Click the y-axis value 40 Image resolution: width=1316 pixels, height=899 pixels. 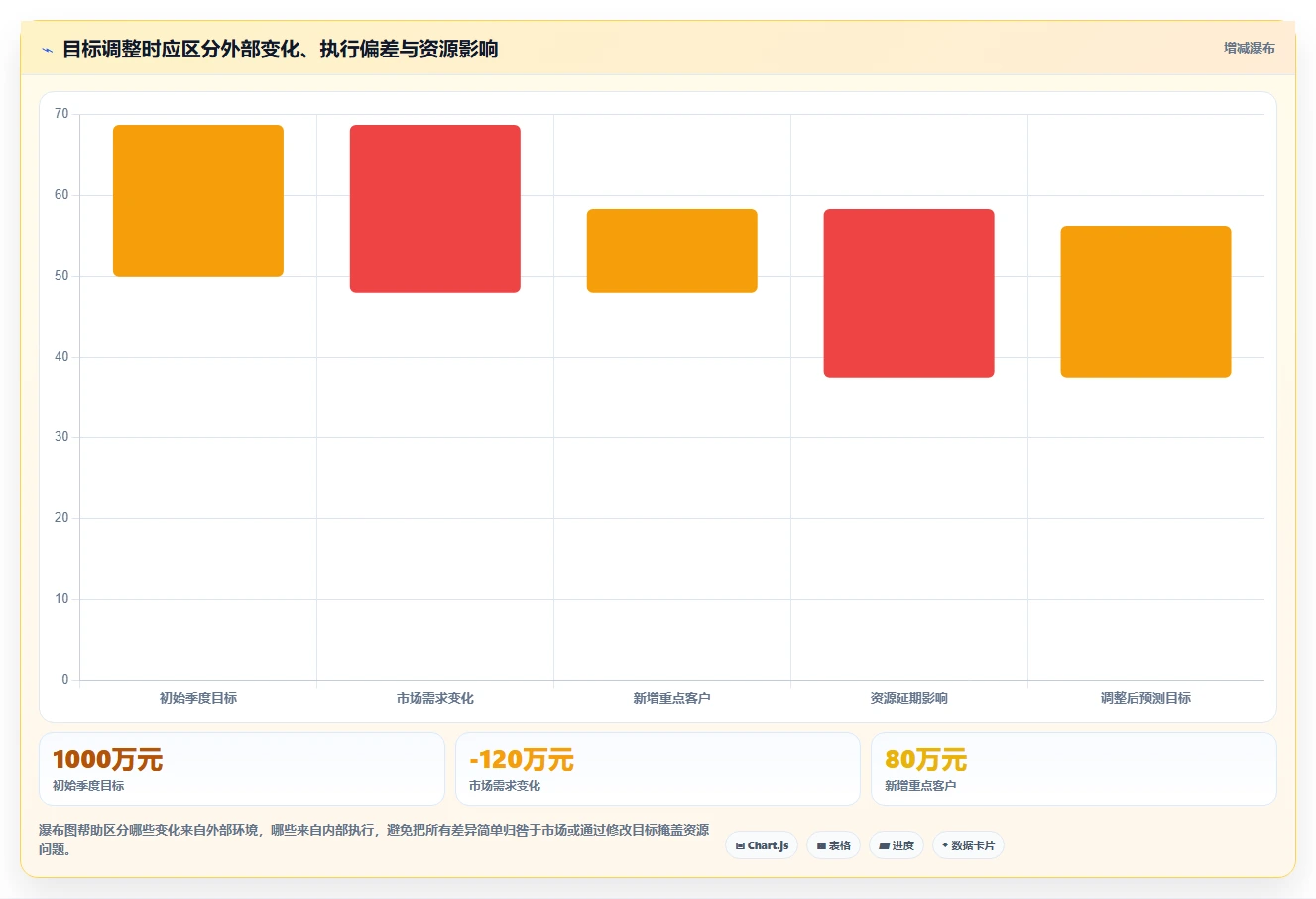(x=61, y=357)
